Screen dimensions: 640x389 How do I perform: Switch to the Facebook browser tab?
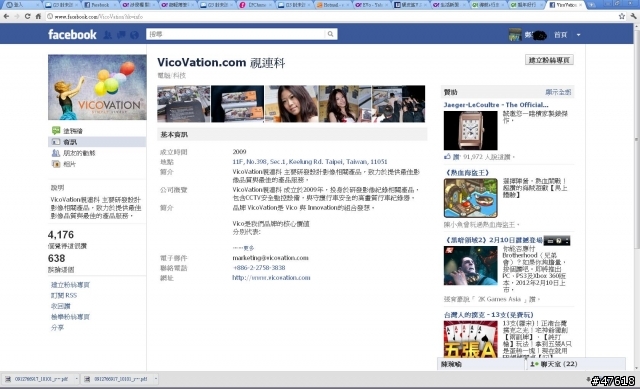point(100,5)
